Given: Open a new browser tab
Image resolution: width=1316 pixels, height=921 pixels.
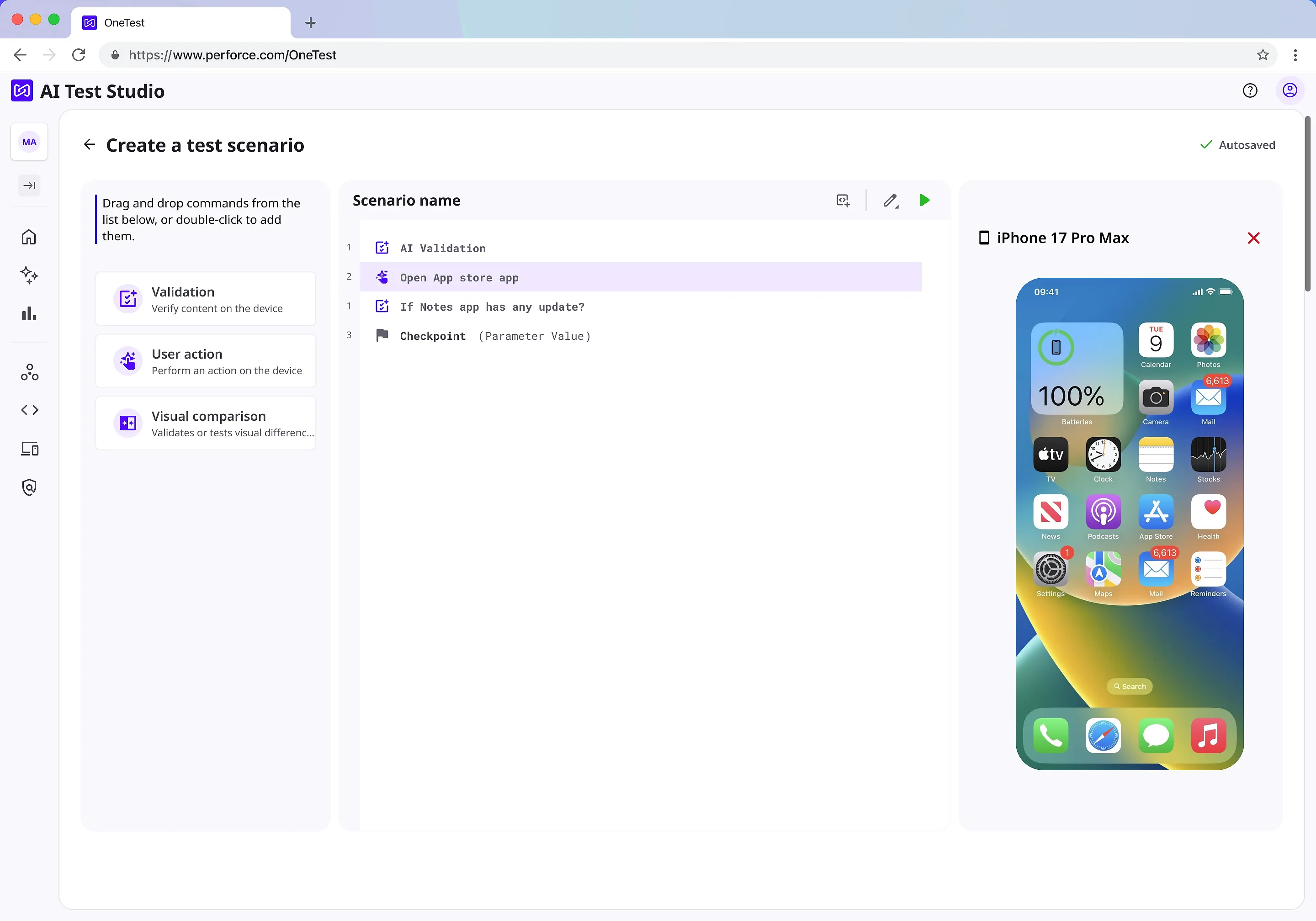Looking at the screenshot, I should [311, 23].
